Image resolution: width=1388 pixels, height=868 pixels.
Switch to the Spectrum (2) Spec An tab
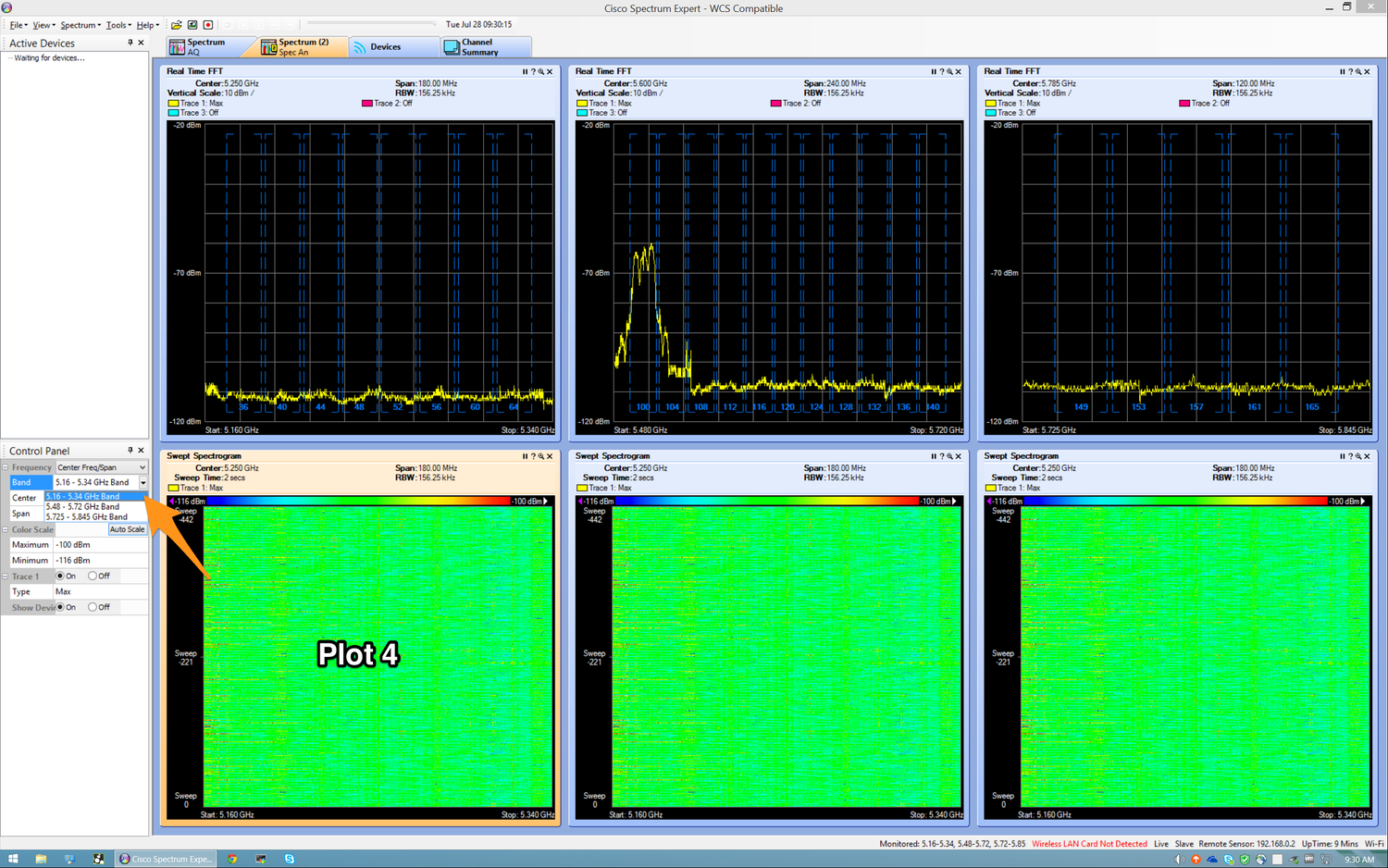303,47
